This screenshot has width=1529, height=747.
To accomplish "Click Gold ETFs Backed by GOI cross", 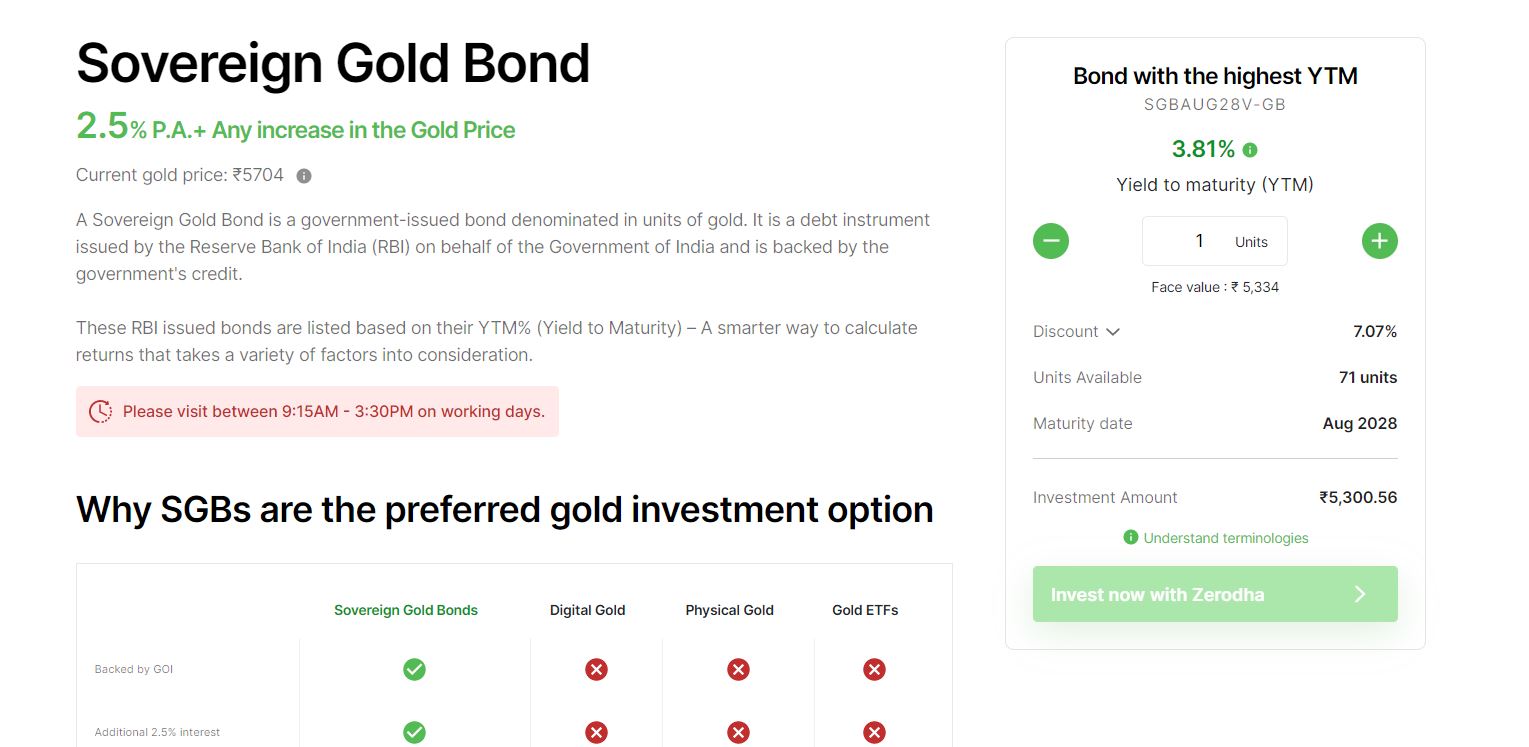I will [874, 669].
